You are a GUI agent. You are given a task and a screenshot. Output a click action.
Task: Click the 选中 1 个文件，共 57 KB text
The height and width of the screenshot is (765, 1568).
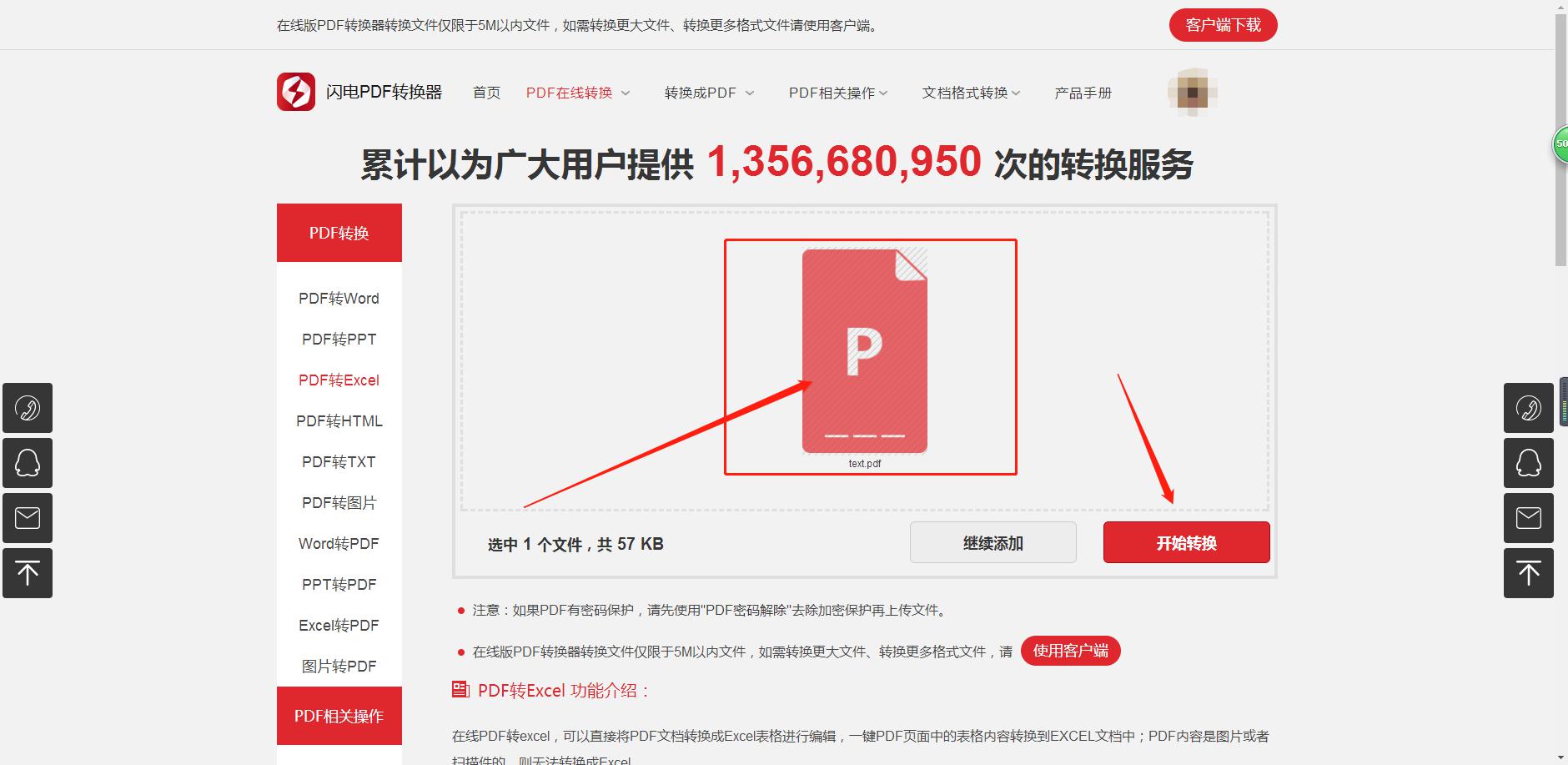575,544
